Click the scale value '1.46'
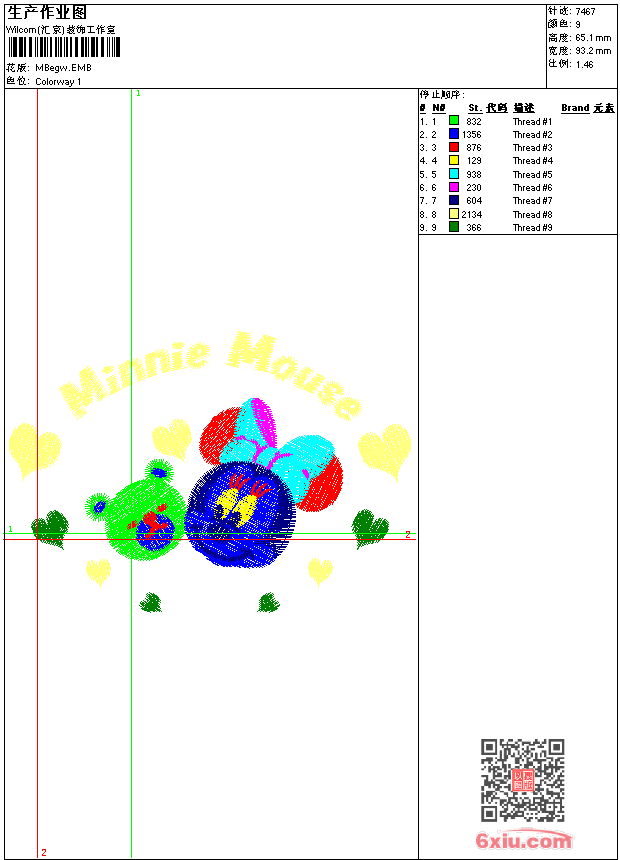This screenshot has width=620, height=860. (x=584, y=64)
